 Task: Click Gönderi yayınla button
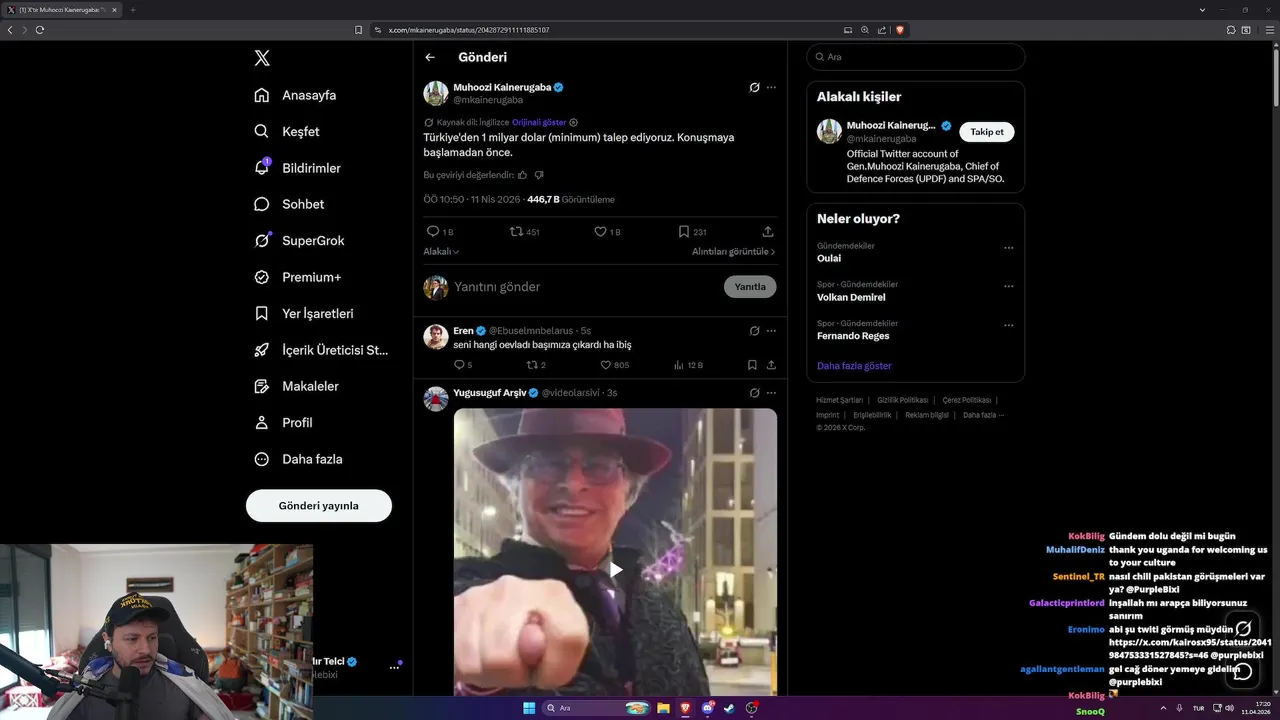(x=319, y=505)
